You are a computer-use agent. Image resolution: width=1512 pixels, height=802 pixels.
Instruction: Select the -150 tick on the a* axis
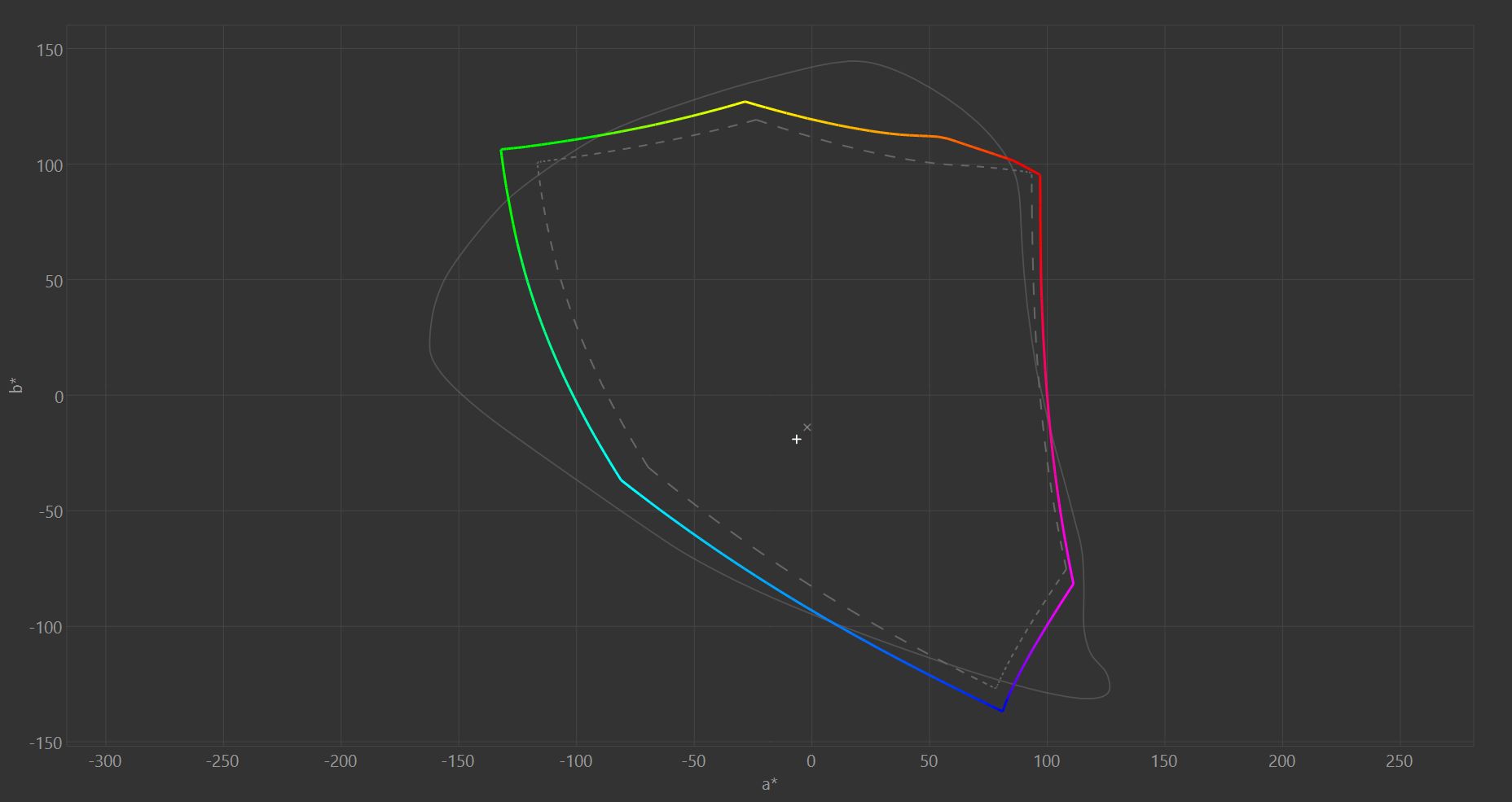[x=458, y=761]
